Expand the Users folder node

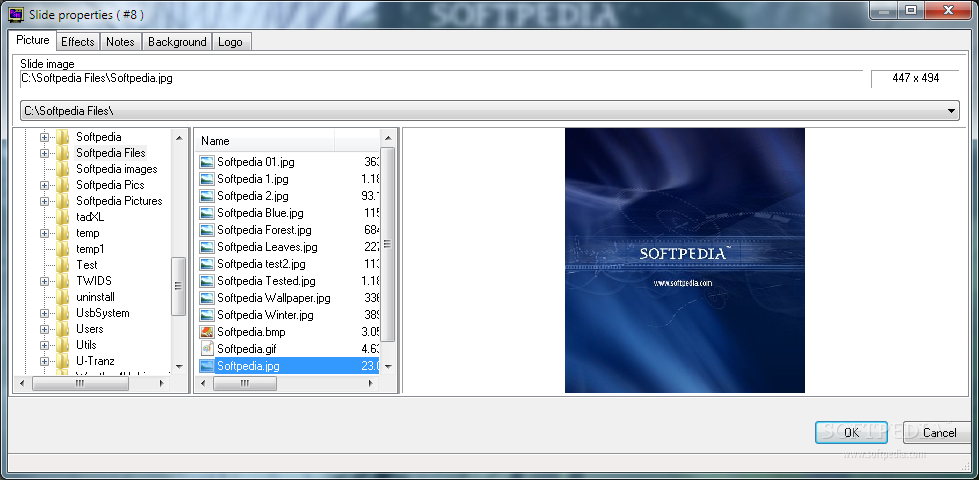44,329
